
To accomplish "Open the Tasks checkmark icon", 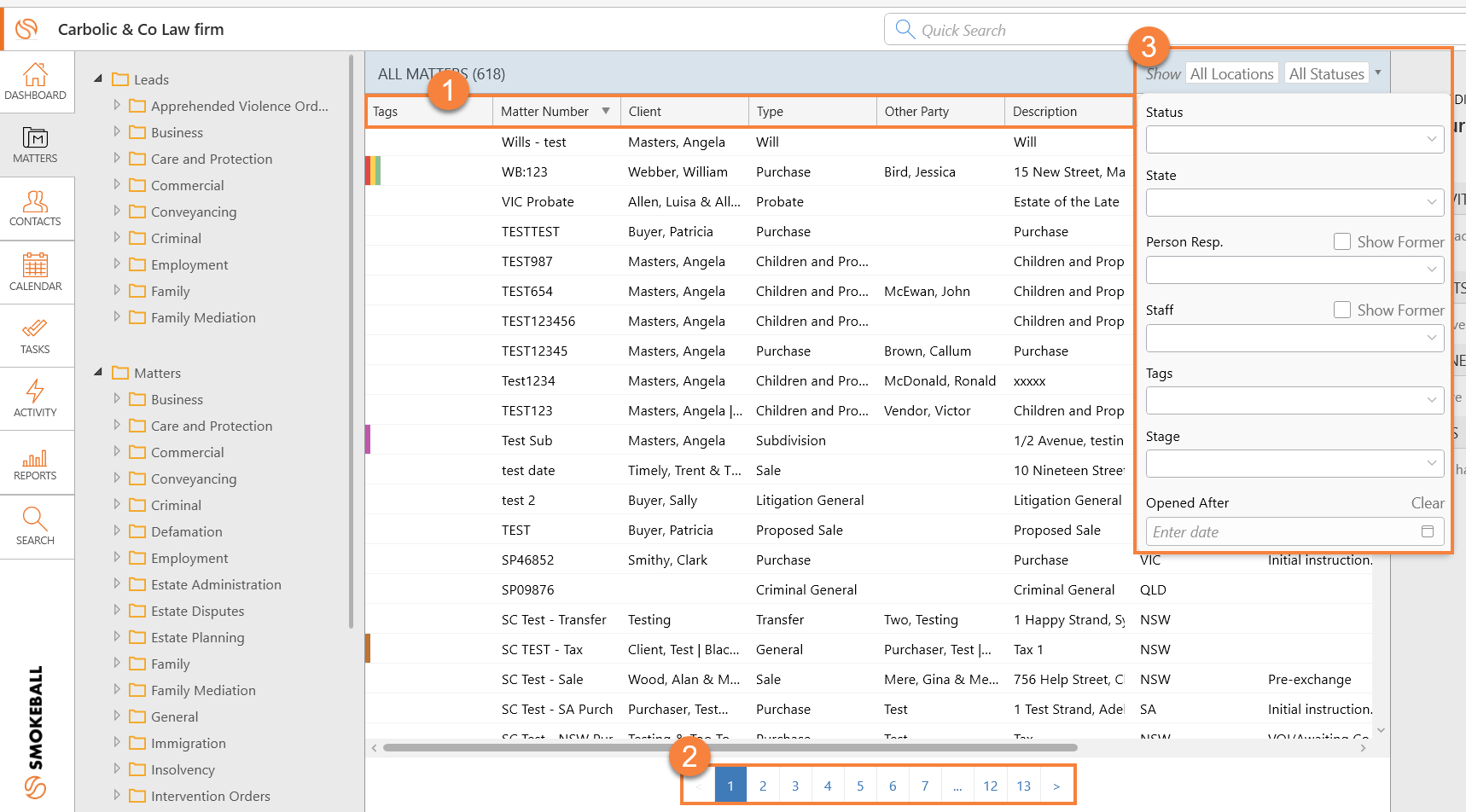I will pos(35,328).
